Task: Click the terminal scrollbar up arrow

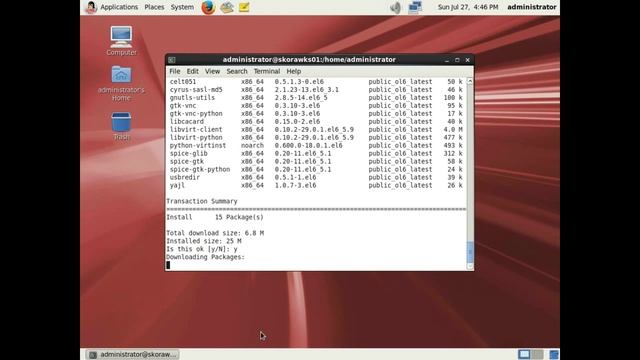Action: (470, 81)
